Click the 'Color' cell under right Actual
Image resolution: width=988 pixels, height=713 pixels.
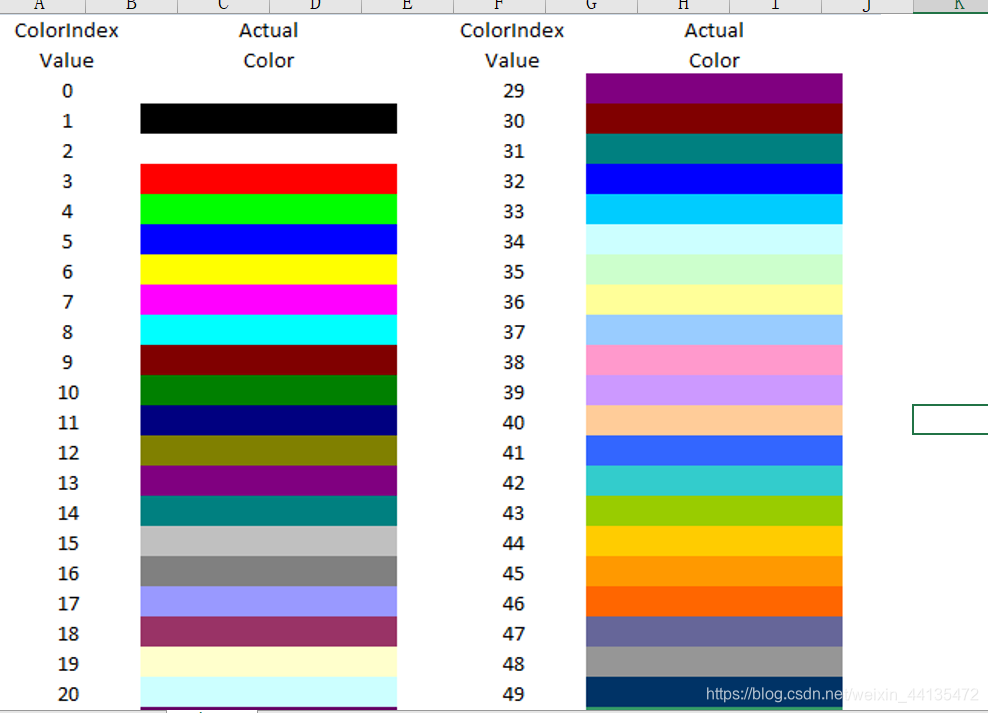(714, 60)
